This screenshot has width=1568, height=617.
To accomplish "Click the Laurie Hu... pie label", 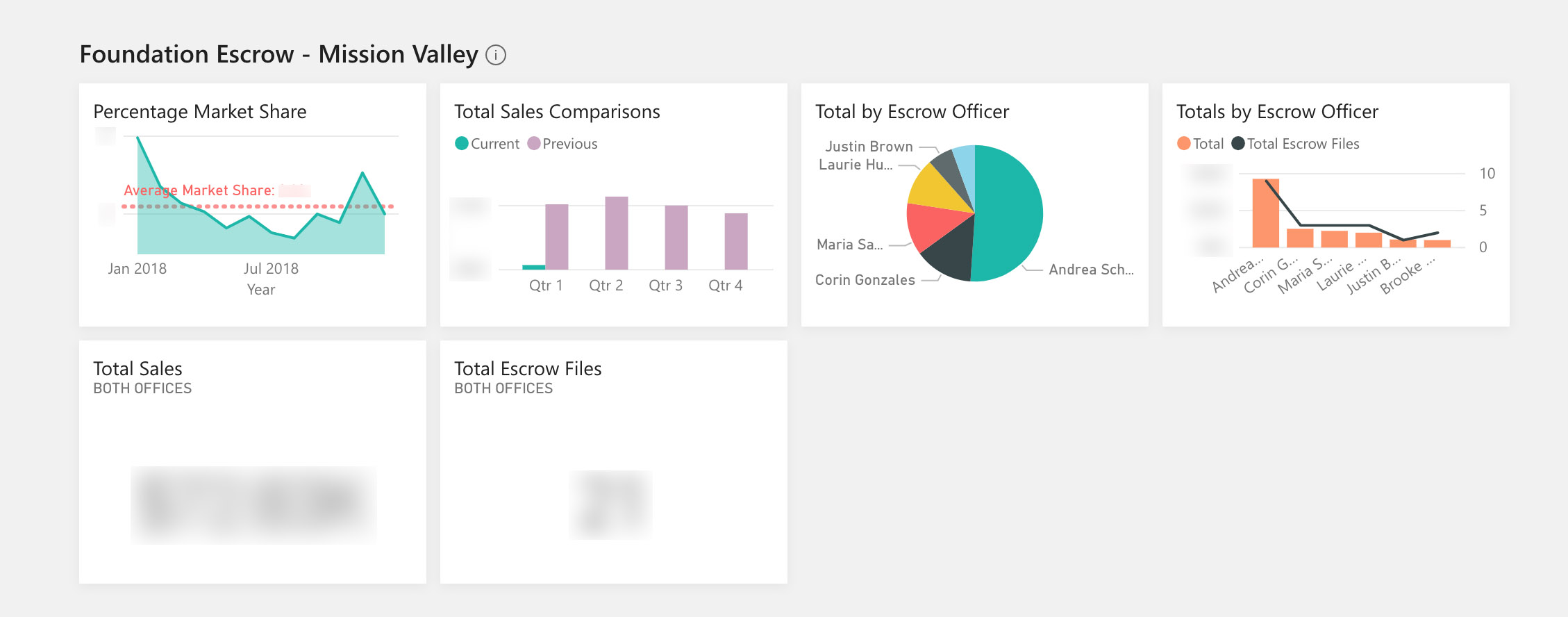I will tap(856, 165).
